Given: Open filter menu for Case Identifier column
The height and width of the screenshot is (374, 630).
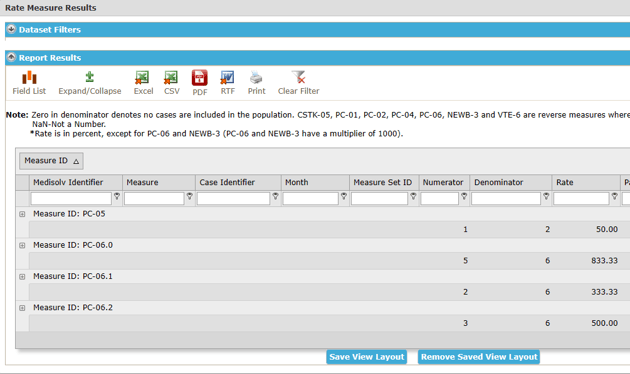Looking at the screenshot, I should 276,196.
